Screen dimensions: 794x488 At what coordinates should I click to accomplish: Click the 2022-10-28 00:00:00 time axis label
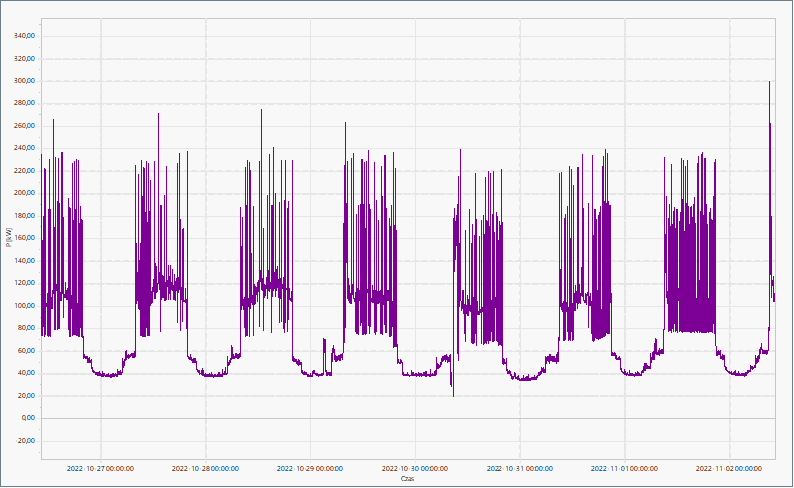[x=205, y=468]
